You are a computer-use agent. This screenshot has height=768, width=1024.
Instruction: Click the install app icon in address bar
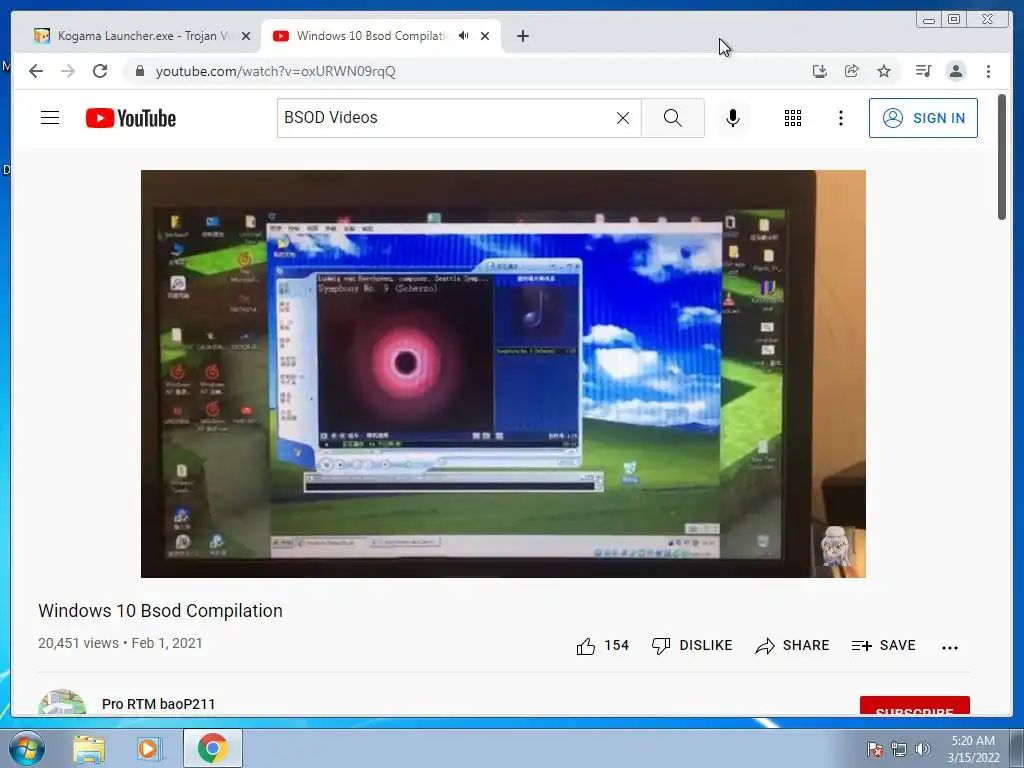(x=820, y=71)
